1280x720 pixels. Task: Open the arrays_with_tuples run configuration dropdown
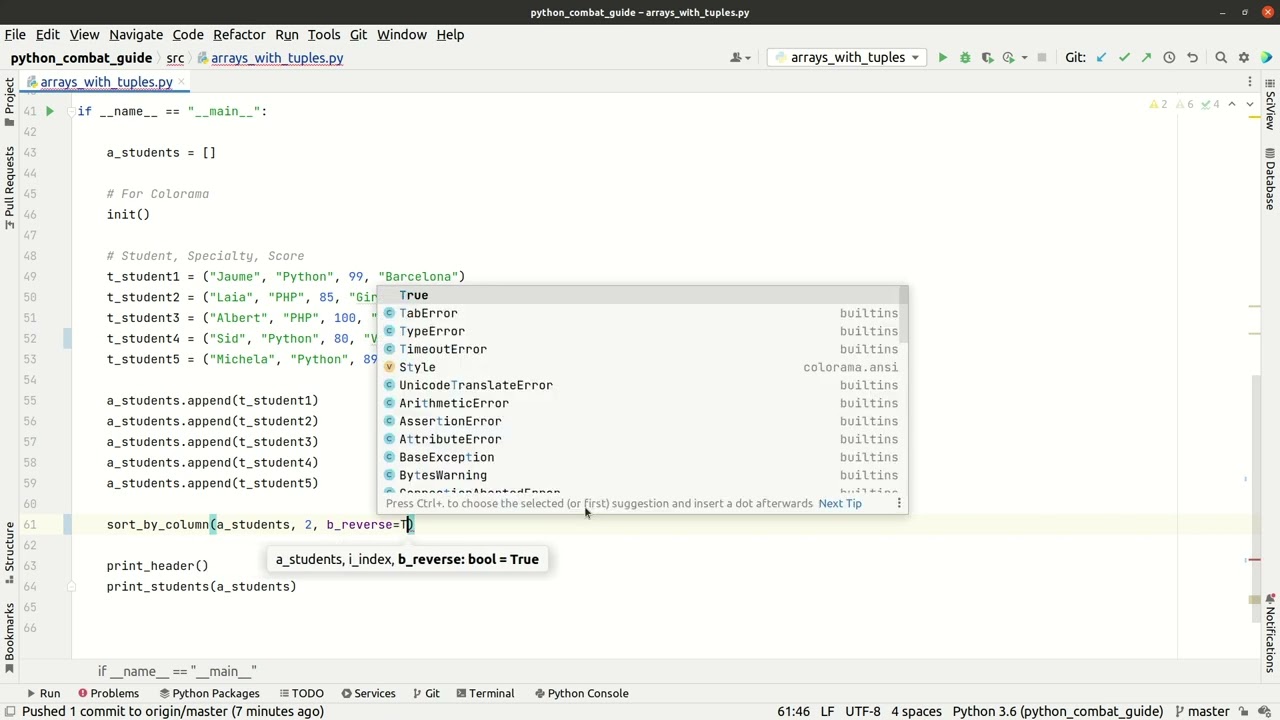847,58
